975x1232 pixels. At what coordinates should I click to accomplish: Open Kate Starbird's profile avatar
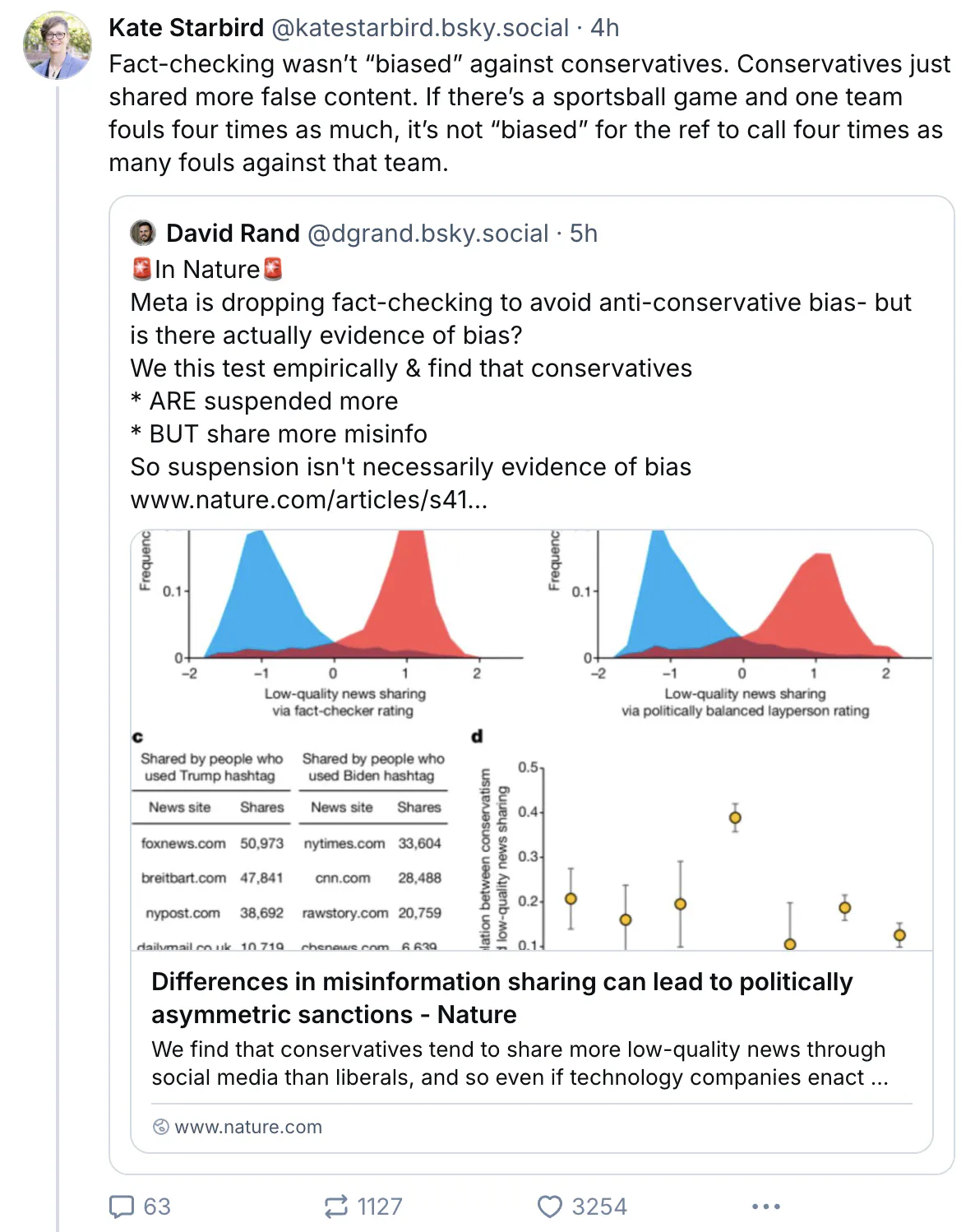58,45
